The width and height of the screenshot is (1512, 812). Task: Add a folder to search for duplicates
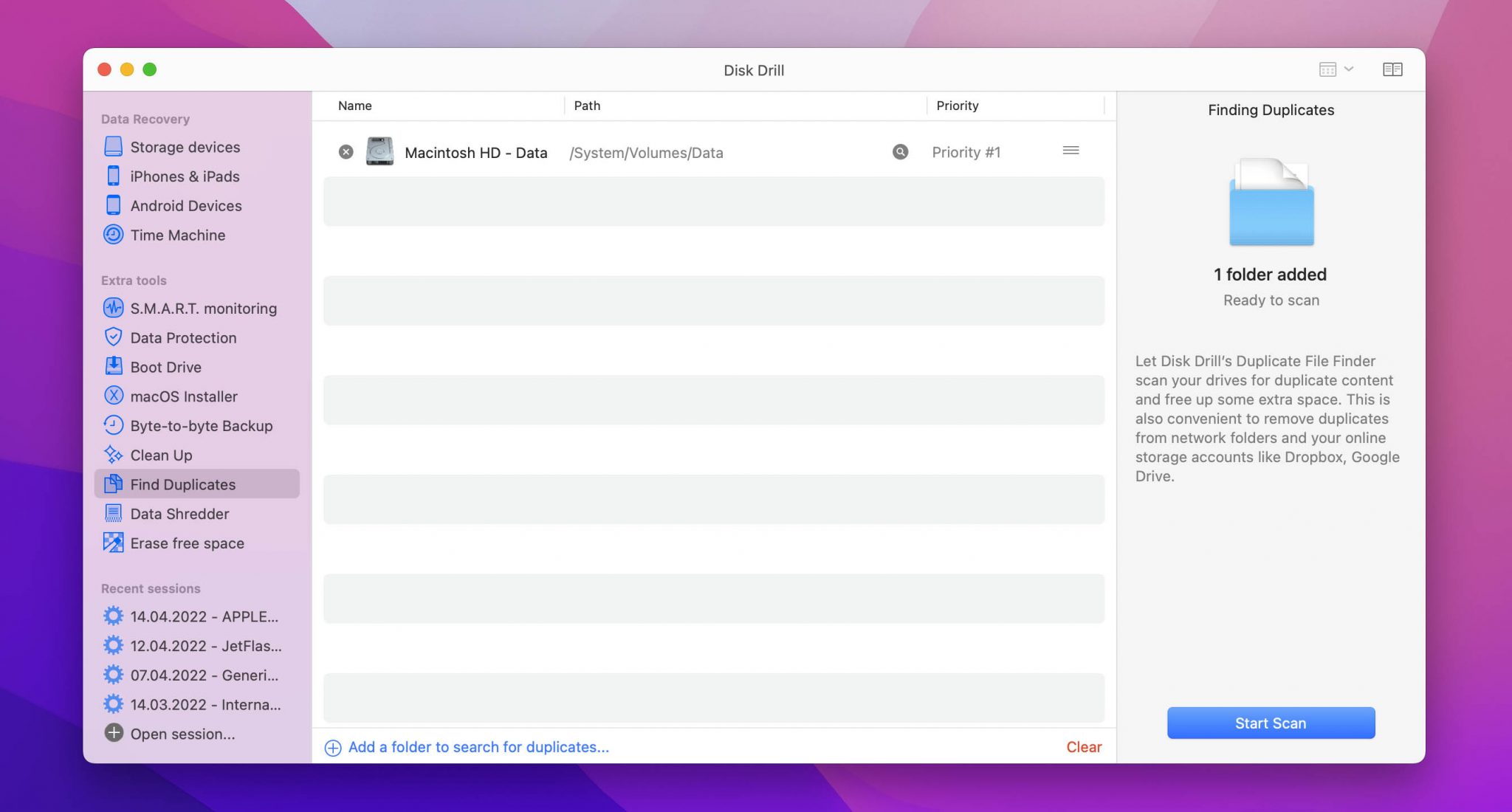pos(478,747)
